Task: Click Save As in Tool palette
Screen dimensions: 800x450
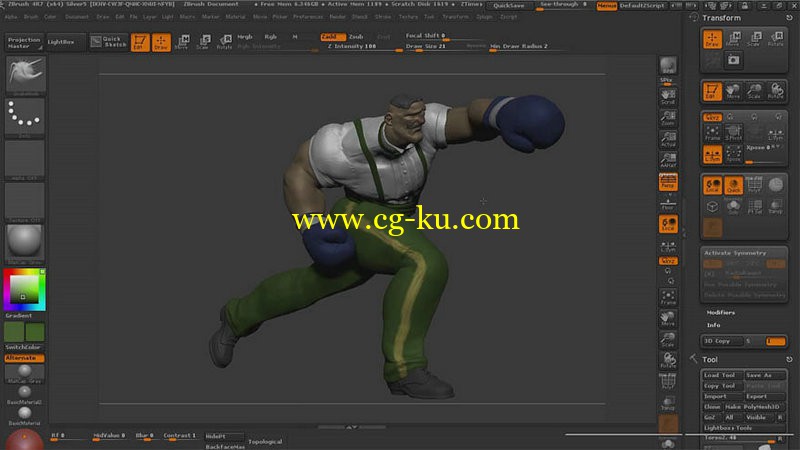Action: [x=764, y=376]
